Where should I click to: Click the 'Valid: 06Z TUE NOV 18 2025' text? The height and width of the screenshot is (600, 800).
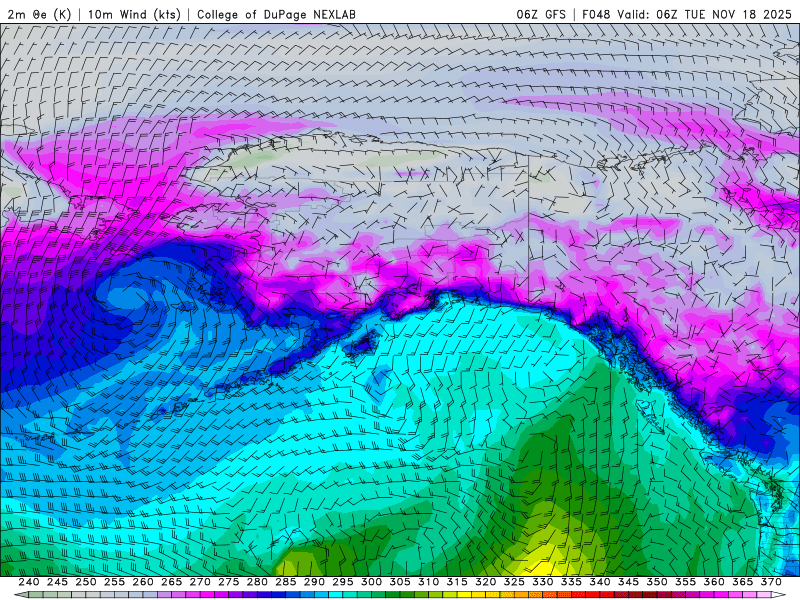coord(705,14)
